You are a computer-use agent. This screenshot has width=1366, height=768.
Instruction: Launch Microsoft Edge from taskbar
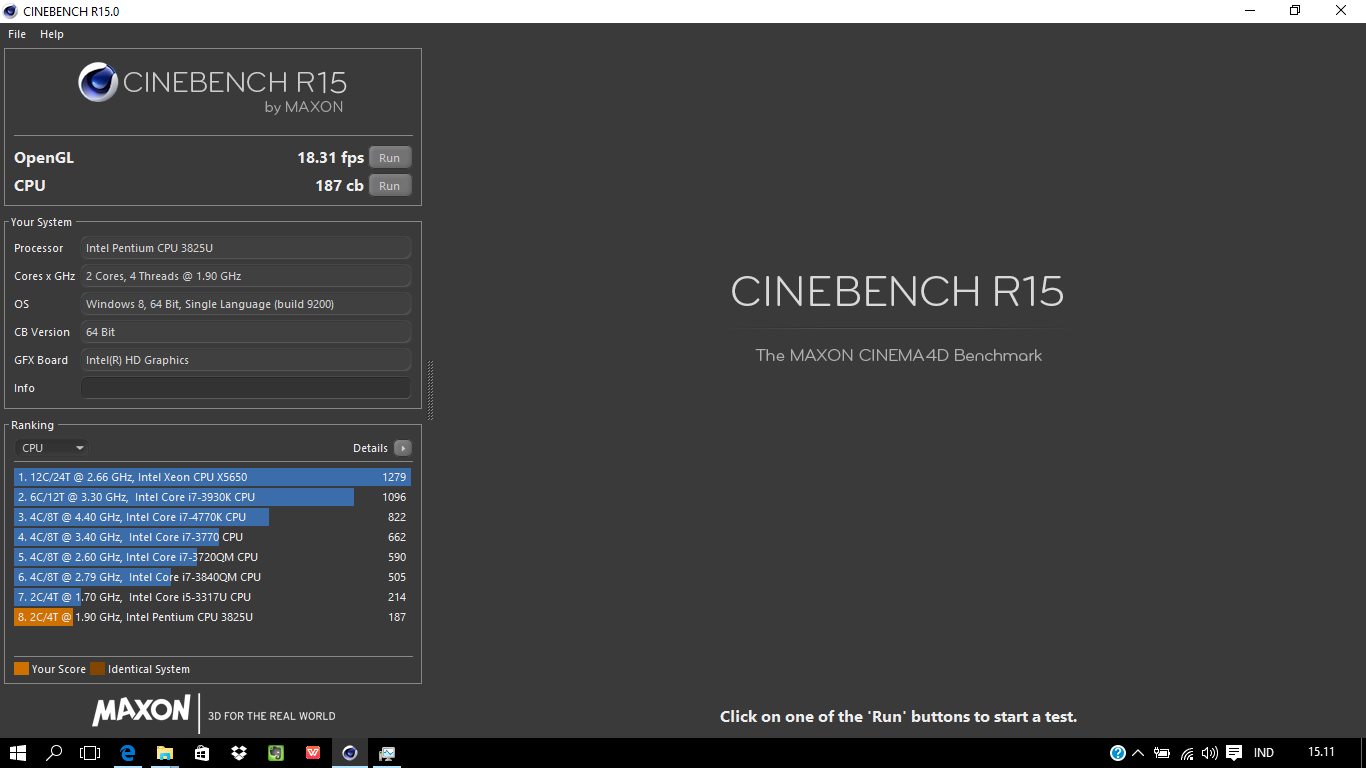click(128, 753)
